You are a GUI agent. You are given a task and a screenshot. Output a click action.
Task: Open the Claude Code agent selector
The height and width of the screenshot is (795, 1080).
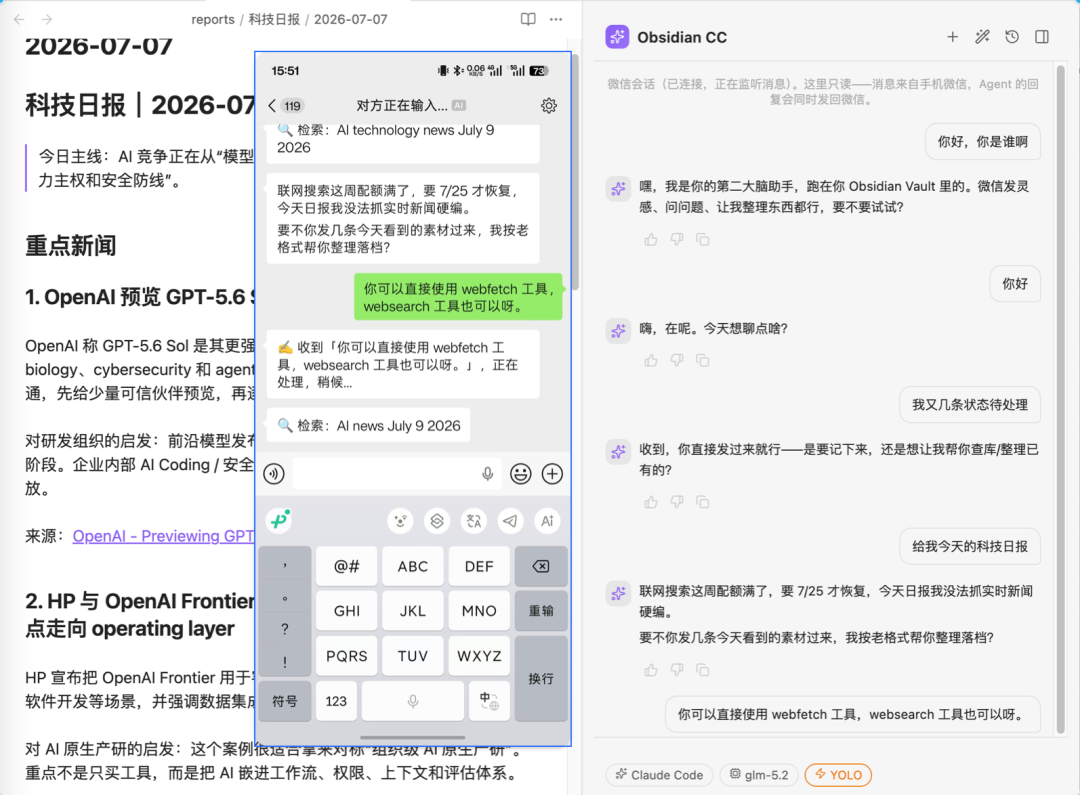click(x=660, y=775)
